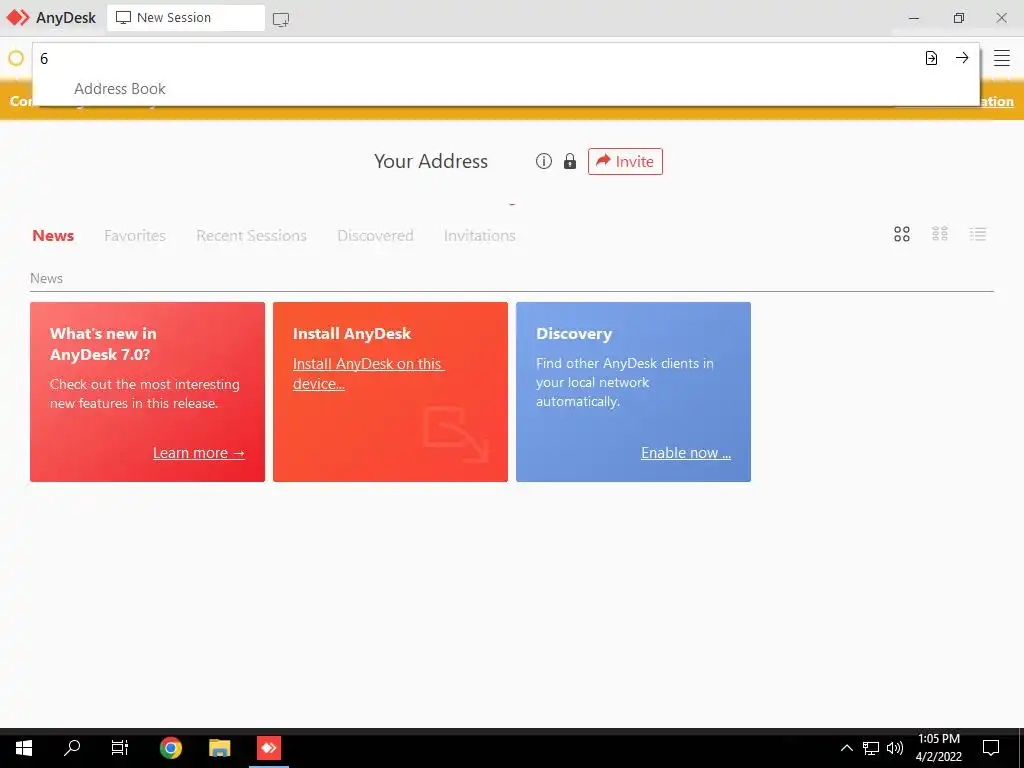1024x768 pixels.
Task: Click the lock icon for unattended access
Action: (x=570, y=161)
